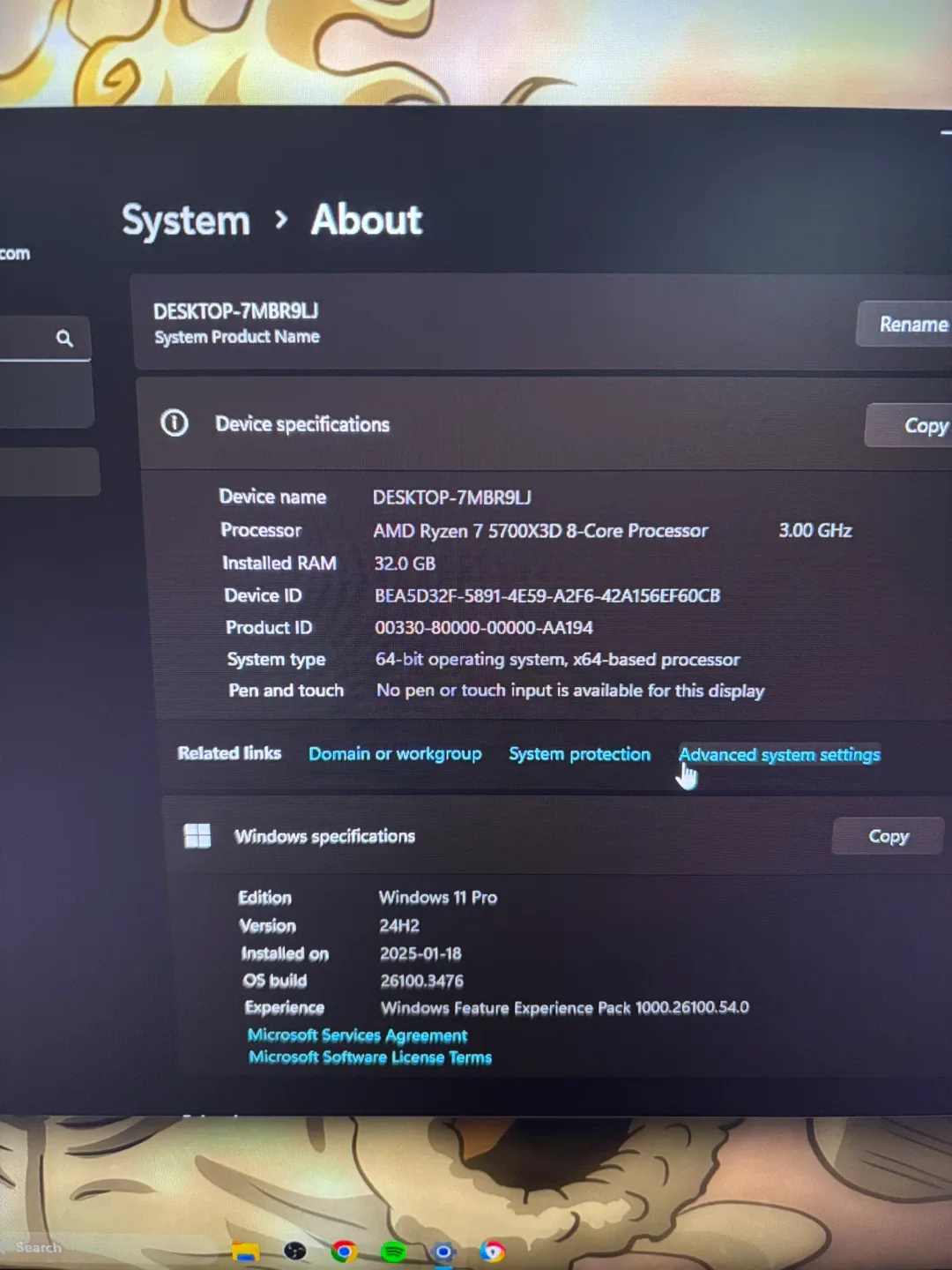Image resolution: width=952 pixels, height=1270 pixels.
Task: Read the Microsoft Services Agreement
Action: [x=356, y=1035]
